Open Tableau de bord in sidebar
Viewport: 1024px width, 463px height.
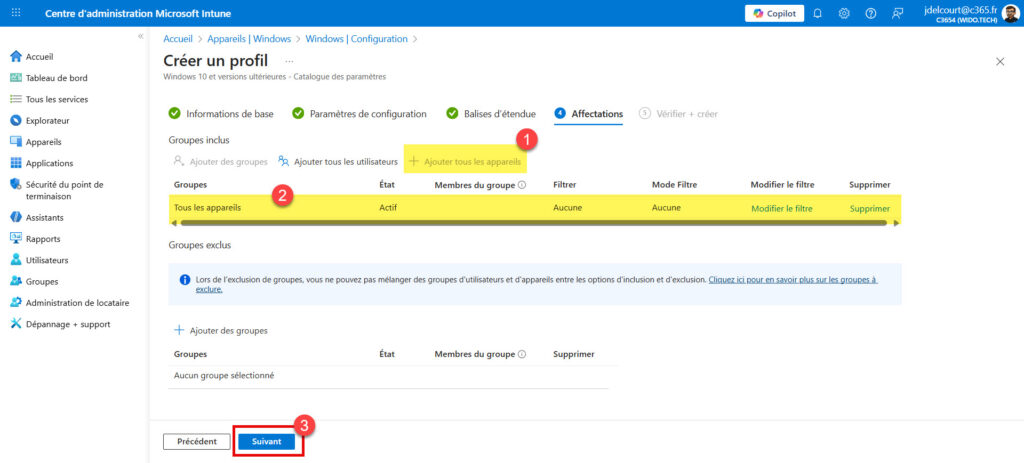point(56,78)
